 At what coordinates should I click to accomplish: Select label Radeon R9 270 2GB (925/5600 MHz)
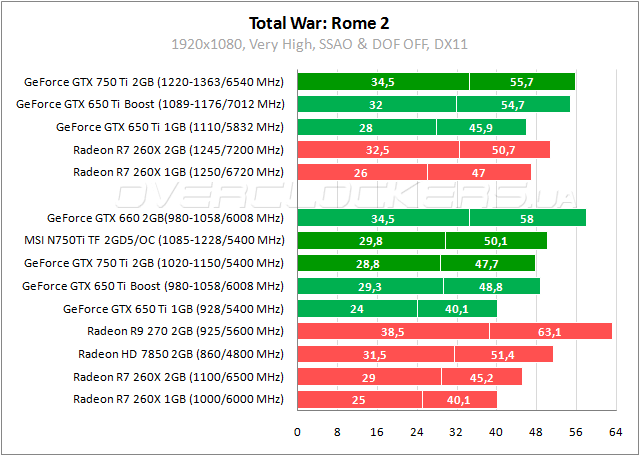[185, 331]
